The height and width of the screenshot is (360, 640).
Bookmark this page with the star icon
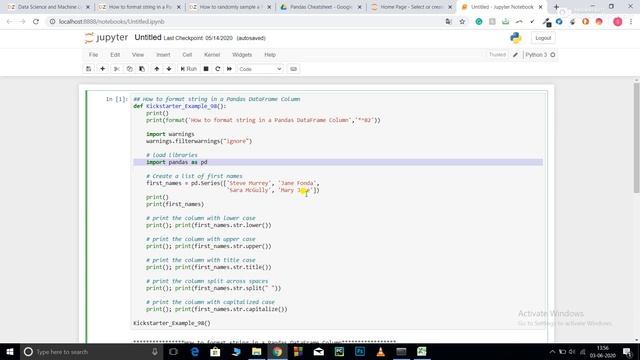[462, 22]
